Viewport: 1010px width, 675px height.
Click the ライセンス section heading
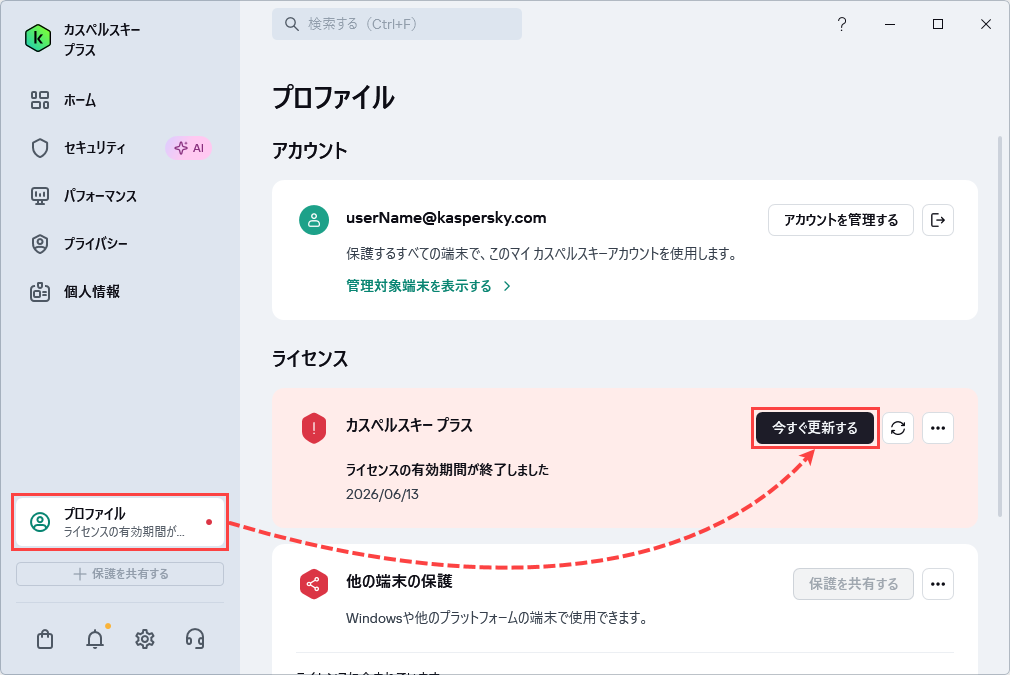tap(310, 359)
